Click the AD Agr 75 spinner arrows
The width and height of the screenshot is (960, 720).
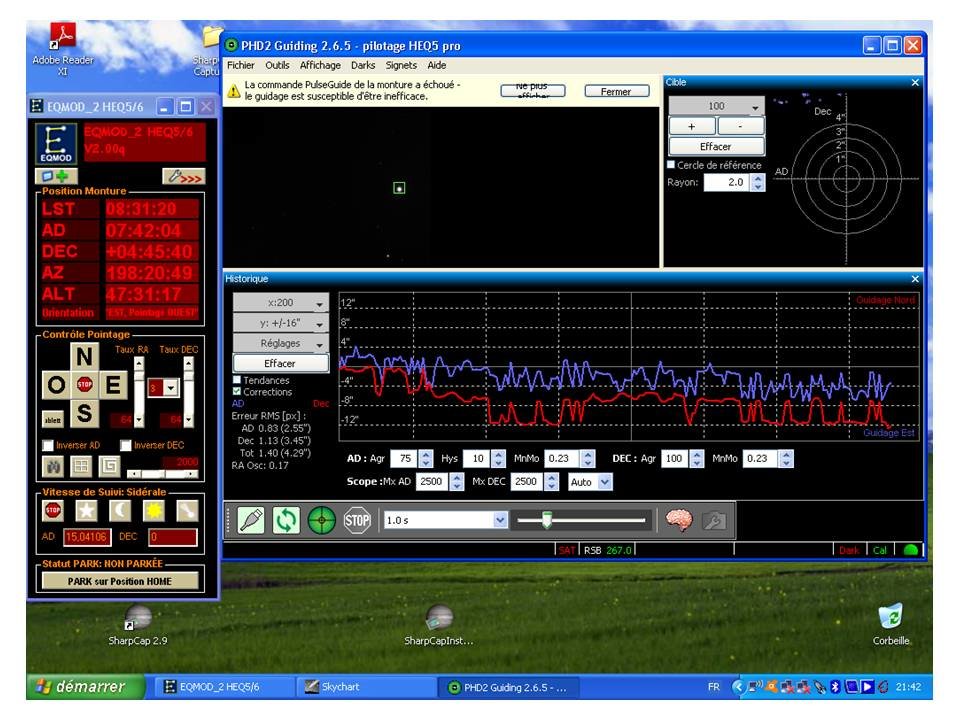click(x=426, y=459)
